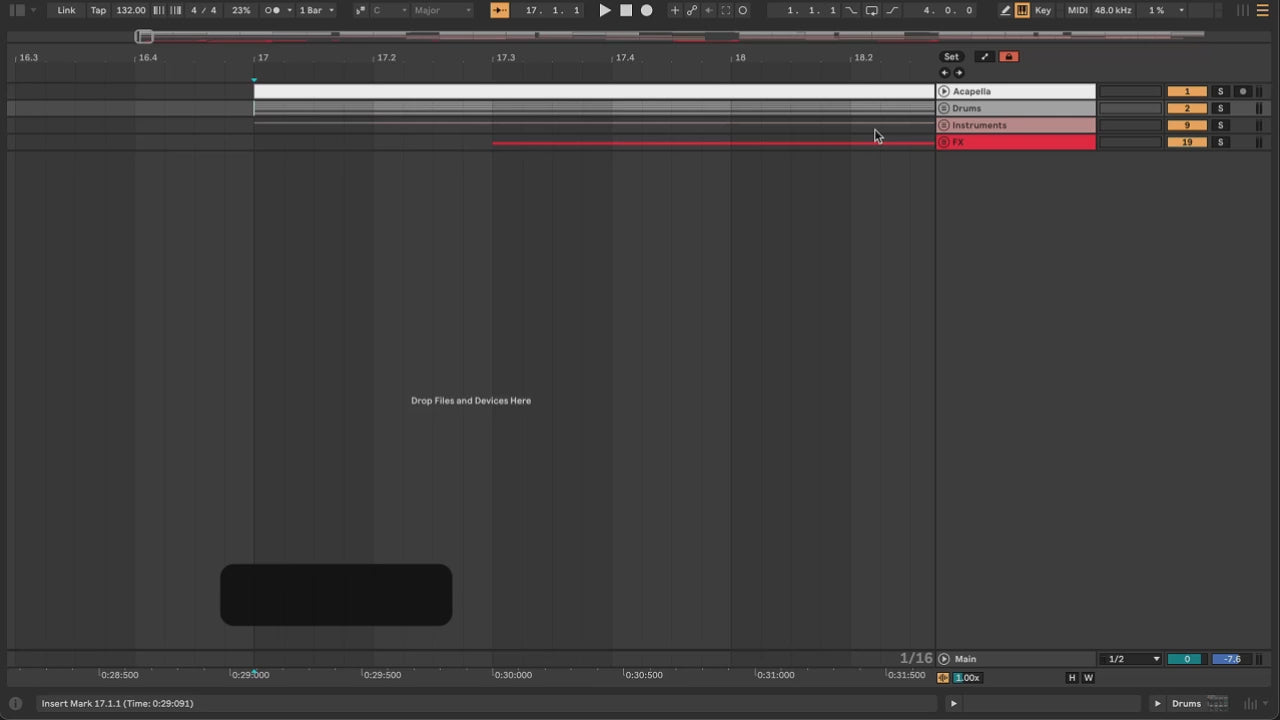Screen dimensions: 1280x720
Task: Toggle the Computer MIDI Keyboard icon
Action: coord(1022,10)
